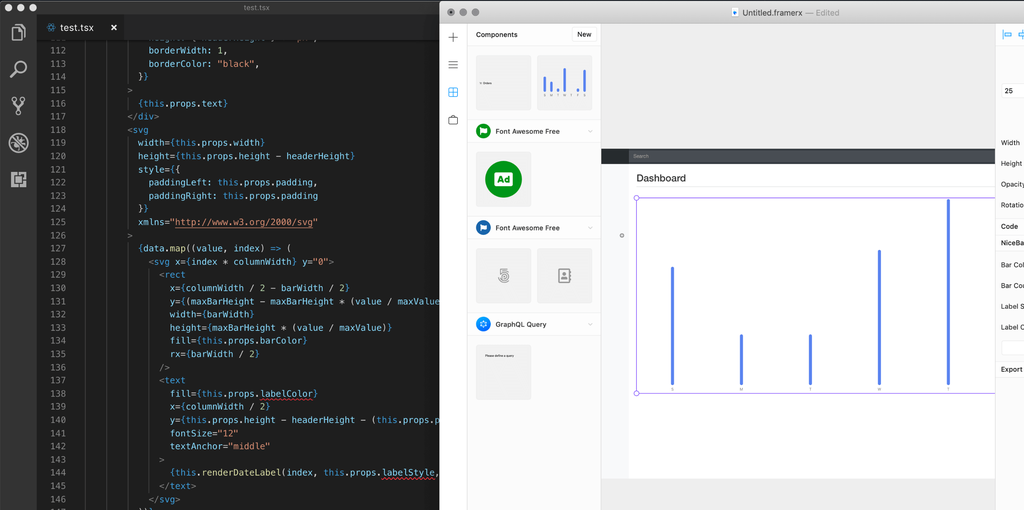This screenshot has height=510, width=1024.
Task: Open Source Control in VS Code activity bar
Action: [18, 106]
